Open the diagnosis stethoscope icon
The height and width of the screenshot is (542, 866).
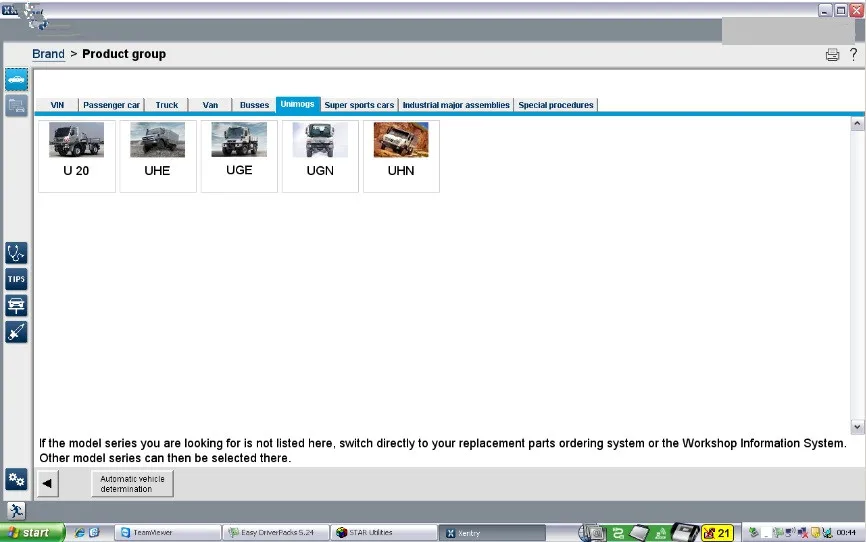click(17, 253)
